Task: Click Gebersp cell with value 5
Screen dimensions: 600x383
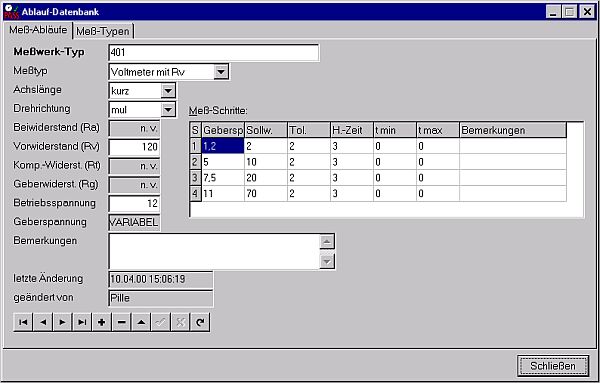Action: click(223, 162)
